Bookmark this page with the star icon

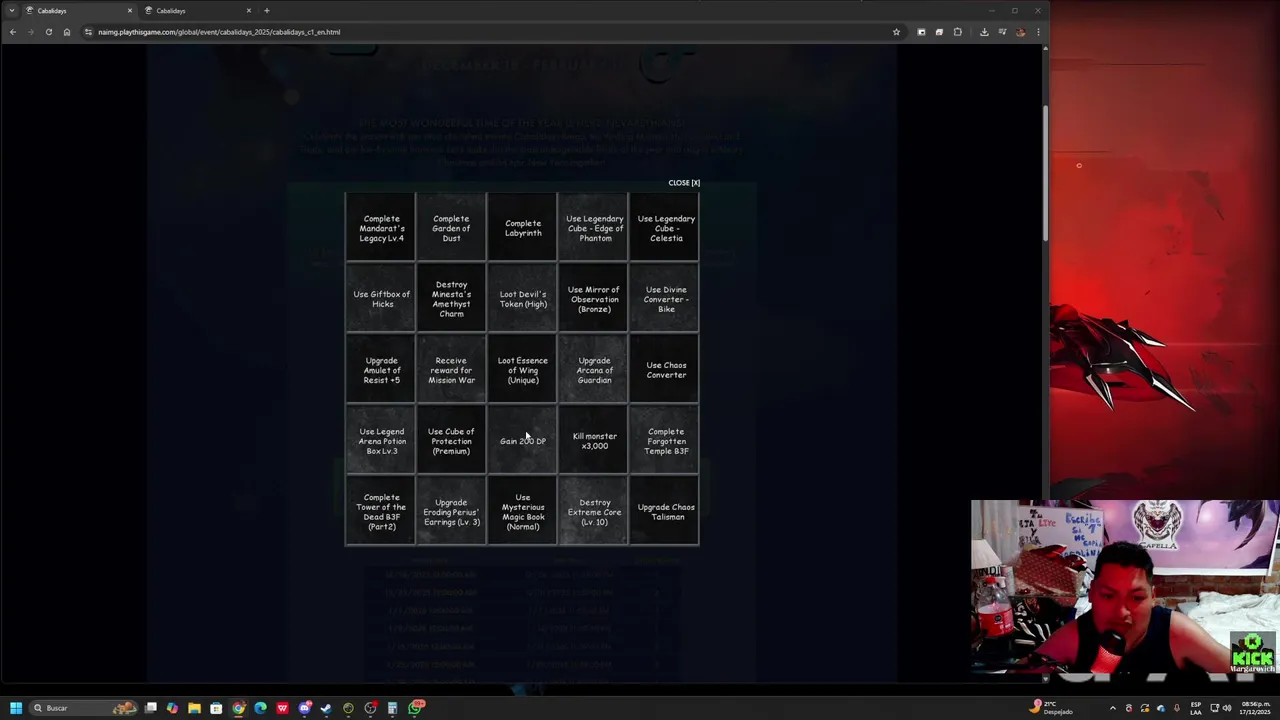tap(896, 32)
